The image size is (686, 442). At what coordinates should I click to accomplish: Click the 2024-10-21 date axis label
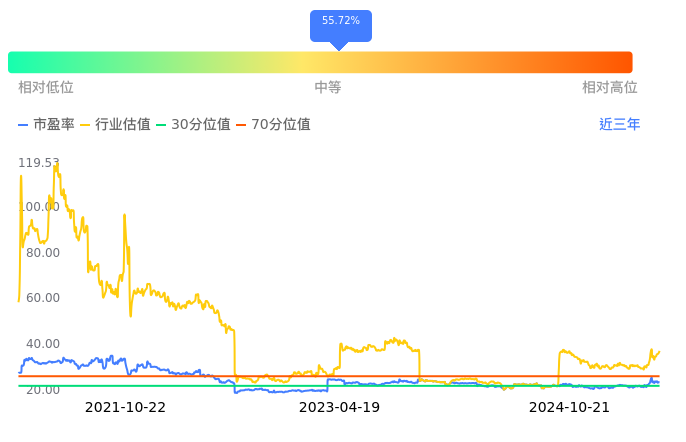coord(569,408)
